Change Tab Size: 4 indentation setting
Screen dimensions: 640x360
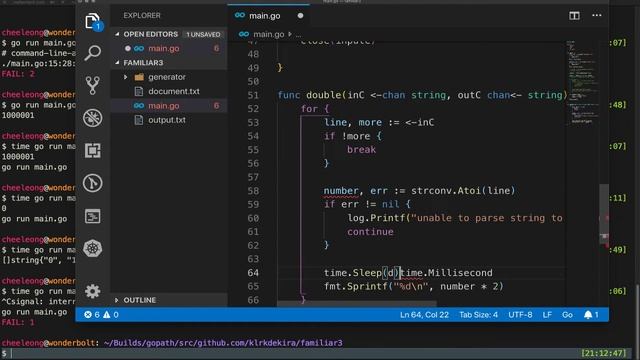point(478,315)
